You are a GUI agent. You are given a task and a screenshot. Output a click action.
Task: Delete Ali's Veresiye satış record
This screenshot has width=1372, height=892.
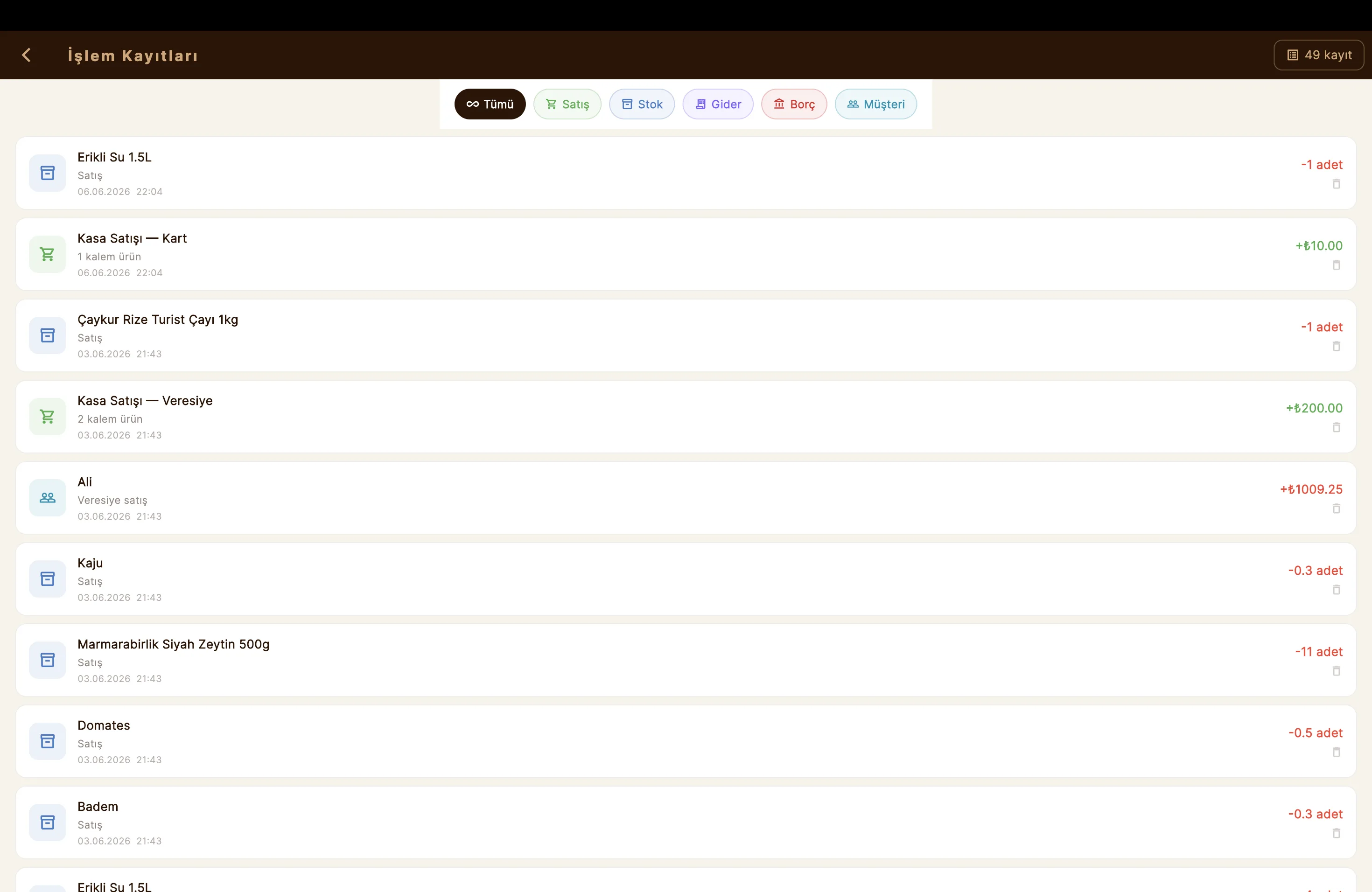click(1336, 509)
